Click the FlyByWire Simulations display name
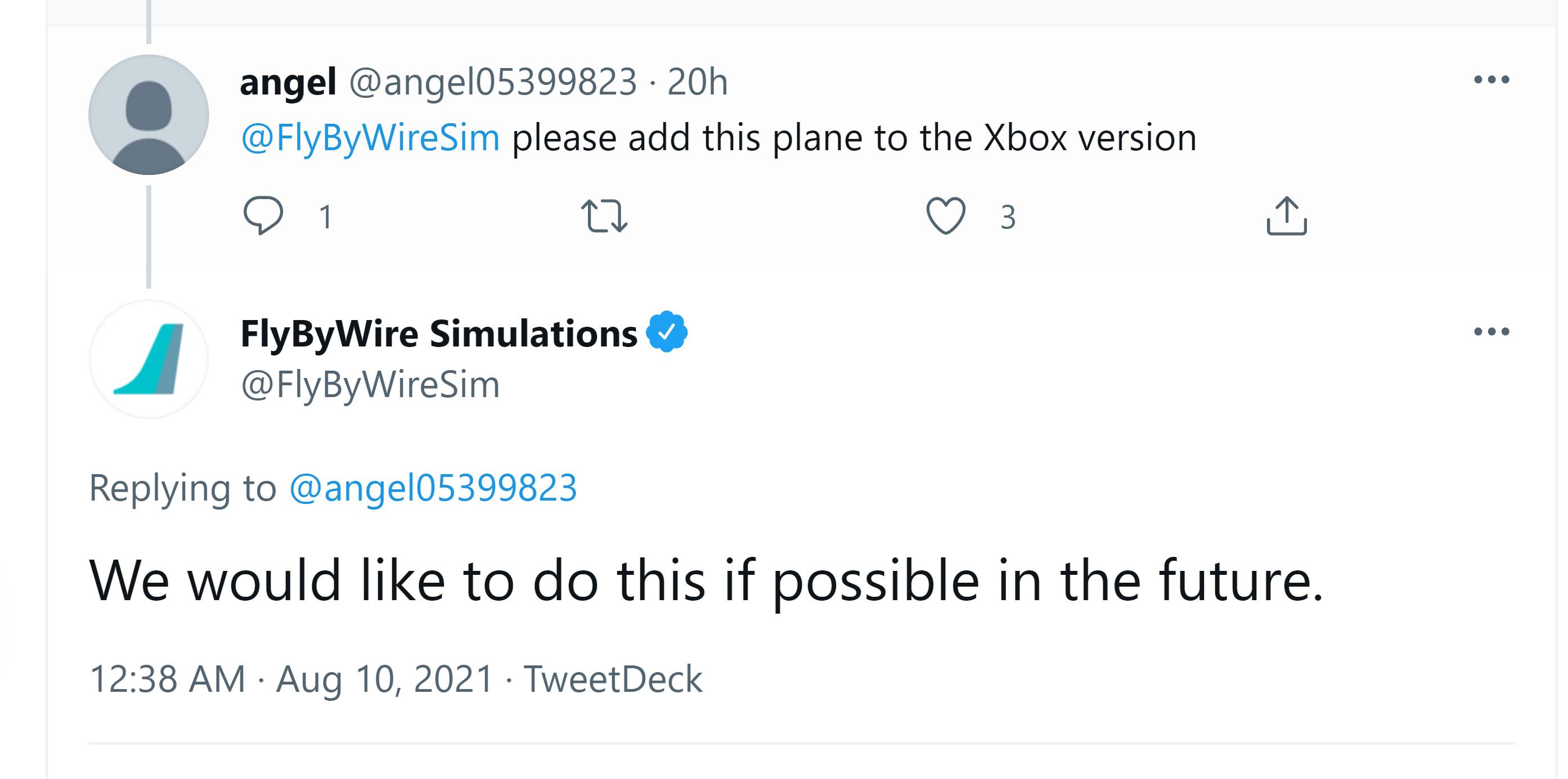This screenshot has width=1568, height=779. pos(439,334)
